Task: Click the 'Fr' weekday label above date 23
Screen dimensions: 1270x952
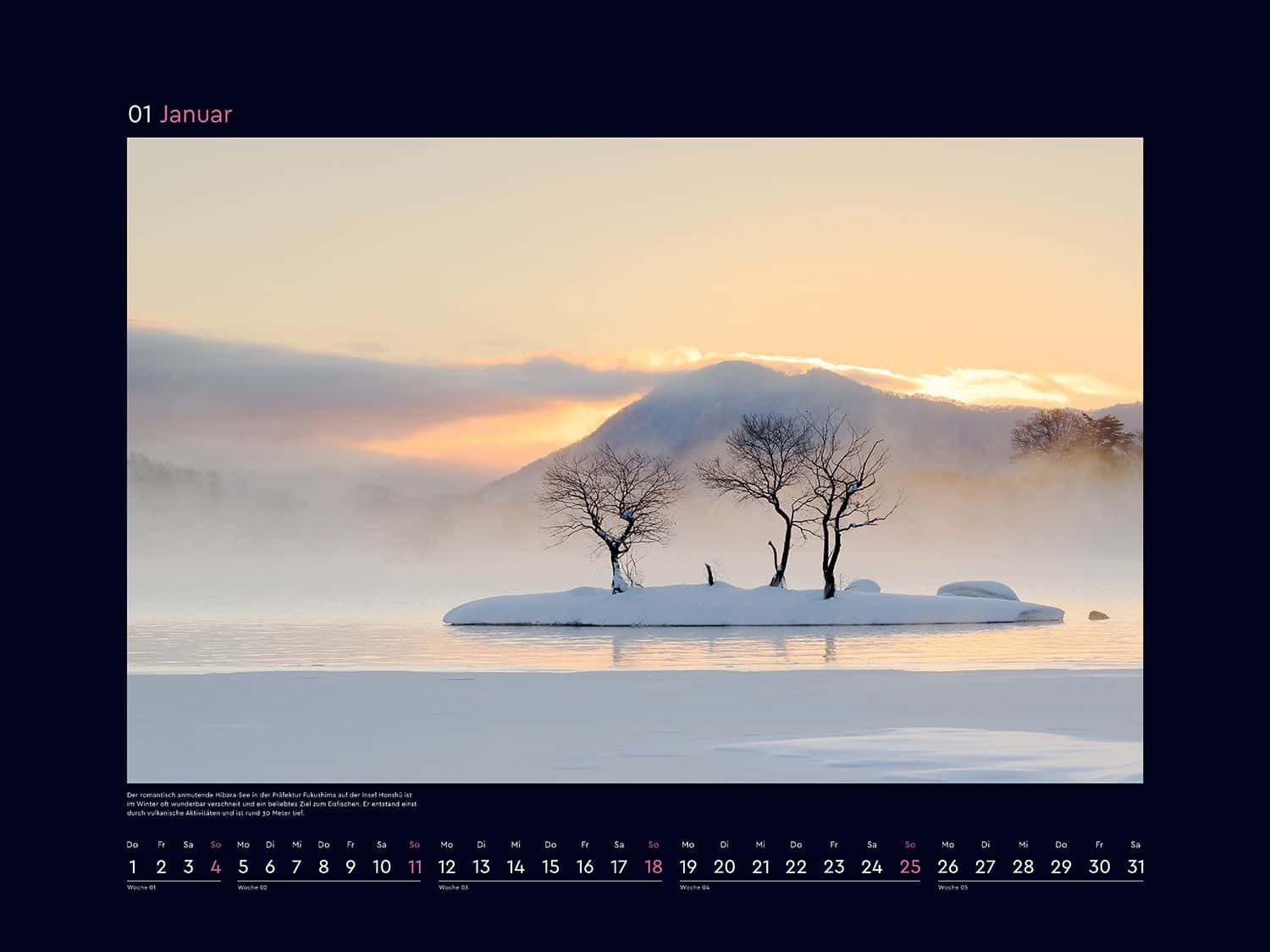Action: (x=834, y=845)
